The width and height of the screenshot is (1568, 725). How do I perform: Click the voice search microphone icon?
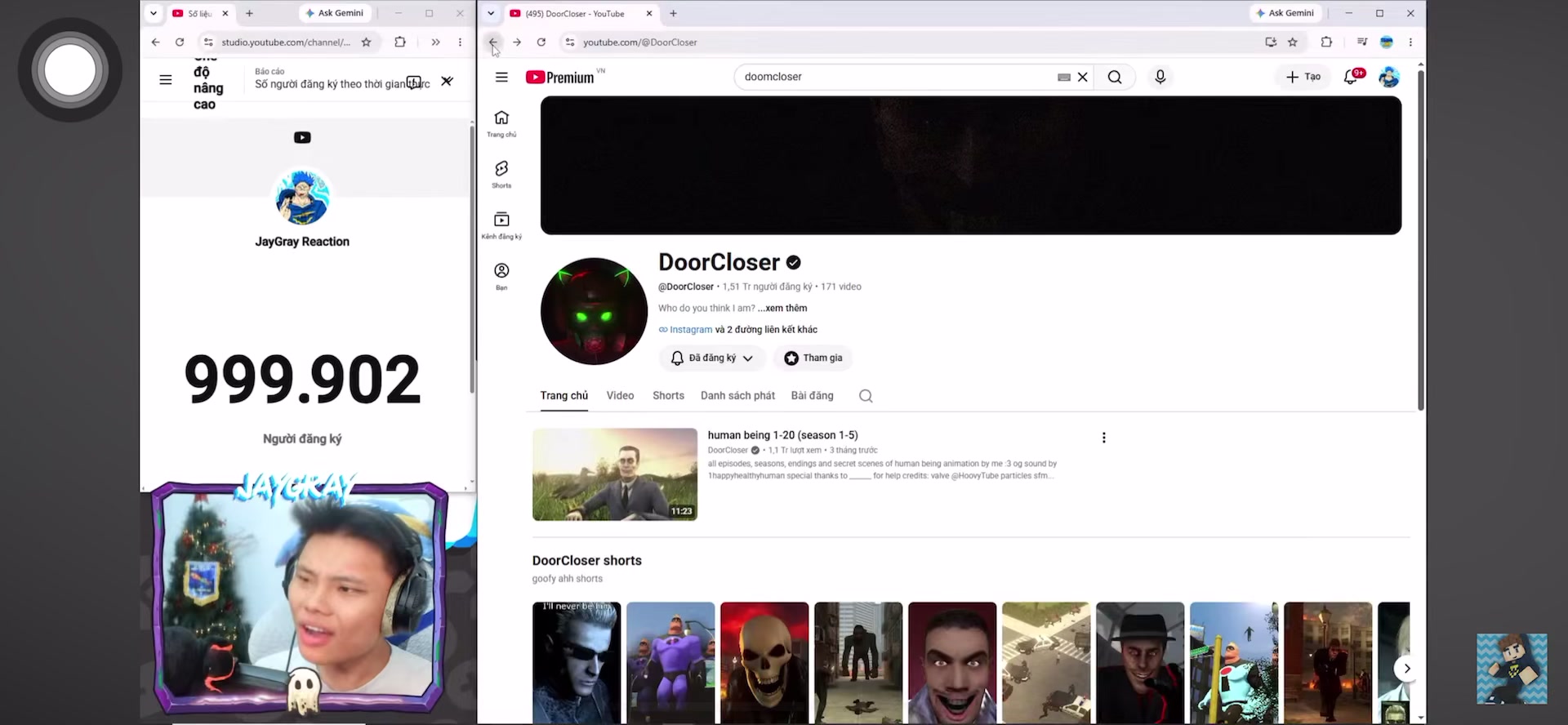[1160, 77]
